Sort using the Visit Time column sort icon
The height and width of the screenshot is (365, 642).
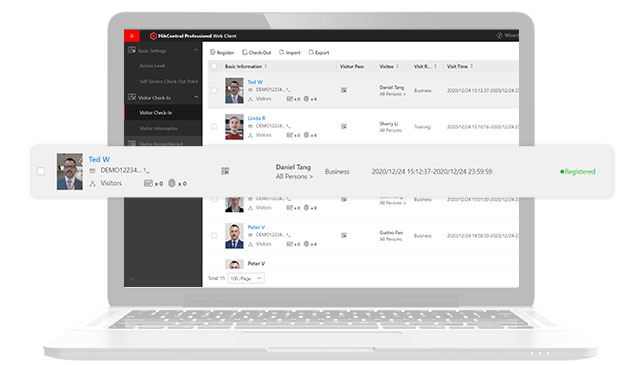click(x=472, y=66)
